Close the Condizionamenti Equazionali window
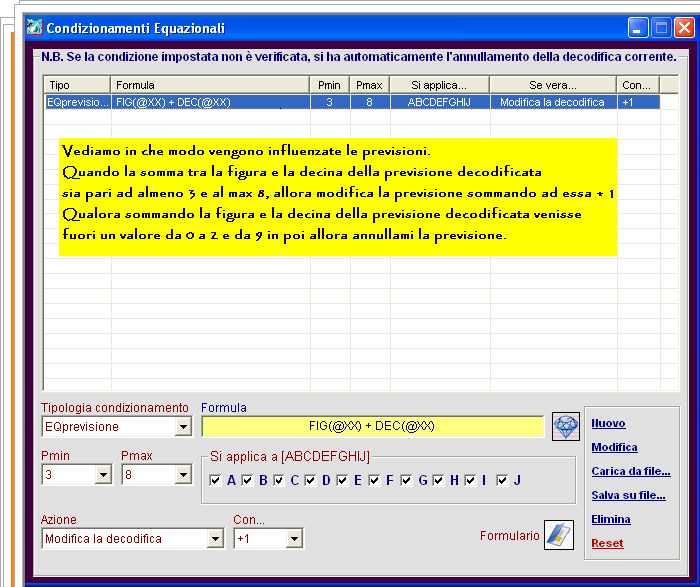This screenshot has width=700, height=587. pyautogui.click(x=684, y=28)
